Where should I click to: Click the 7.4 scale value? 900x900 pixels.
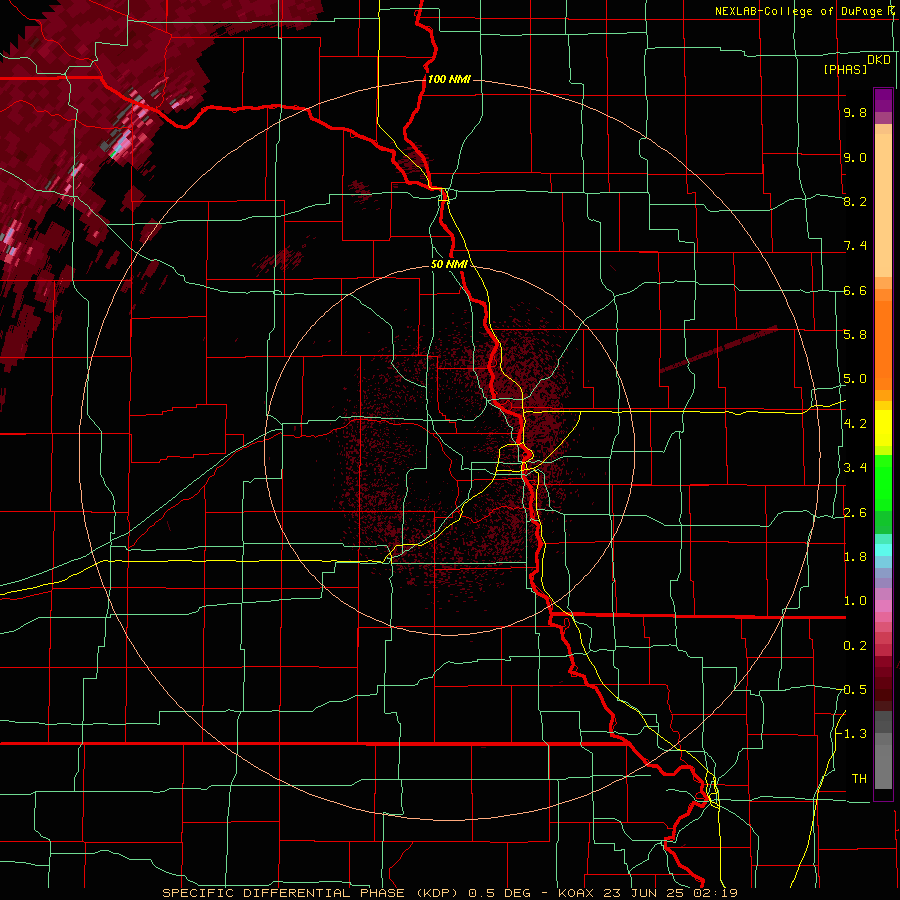855,246
